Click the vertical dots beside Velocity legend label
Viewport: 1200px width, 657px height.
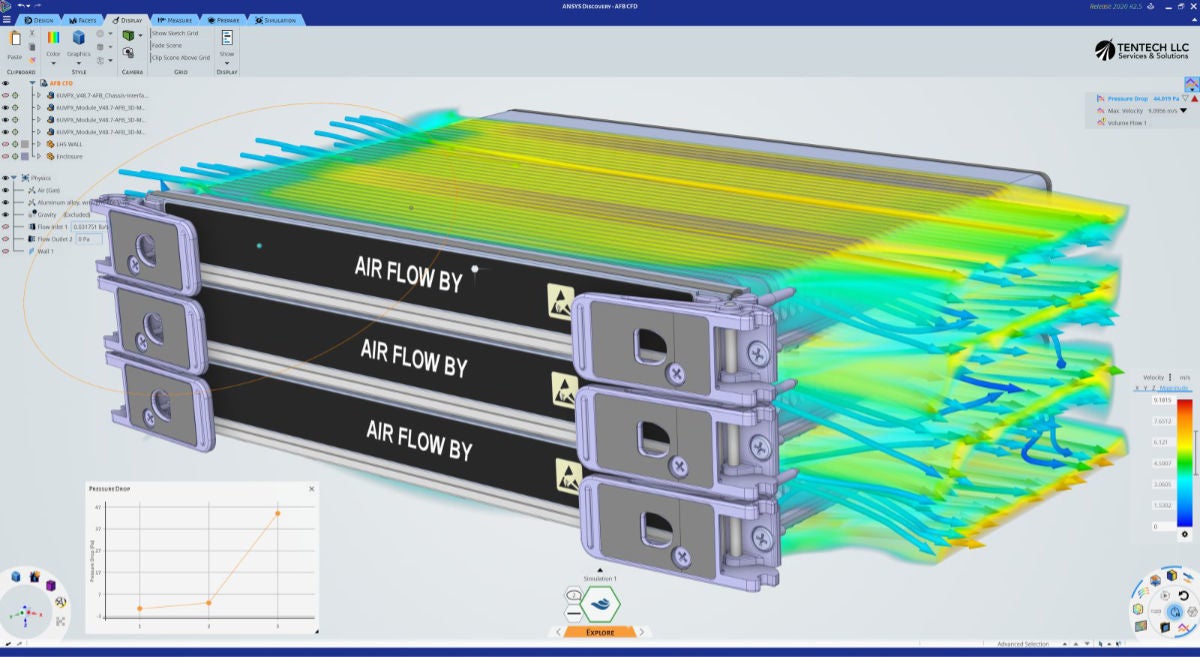point(1170,377)
